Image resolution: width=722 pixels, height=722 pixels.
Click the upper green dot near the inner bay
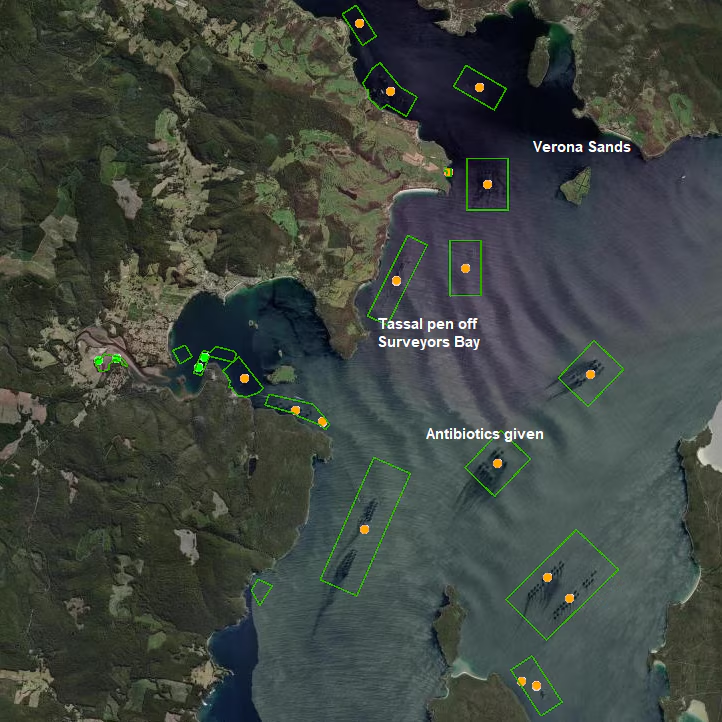[x=204, y=356]
